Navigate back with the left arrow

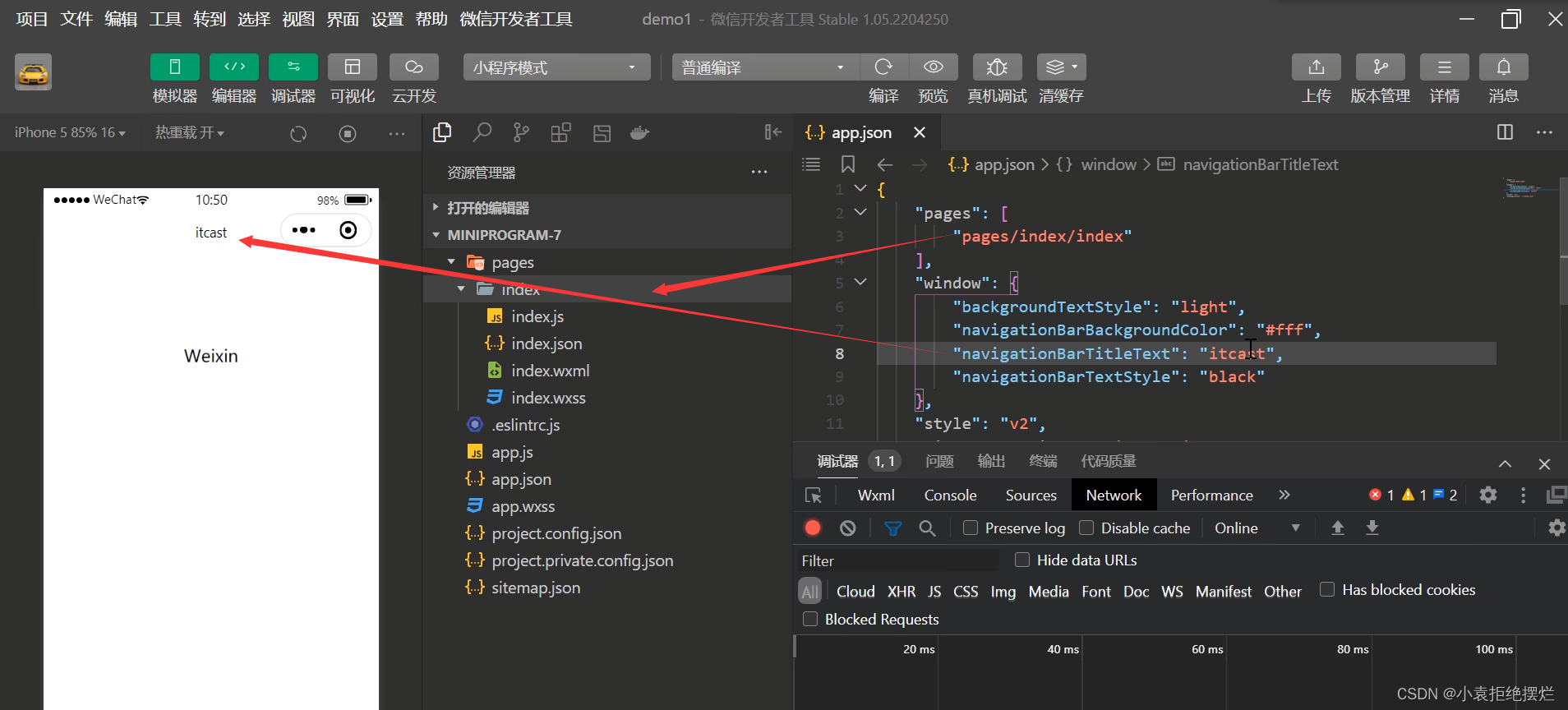pyautogui.click(x=884, y=164)
